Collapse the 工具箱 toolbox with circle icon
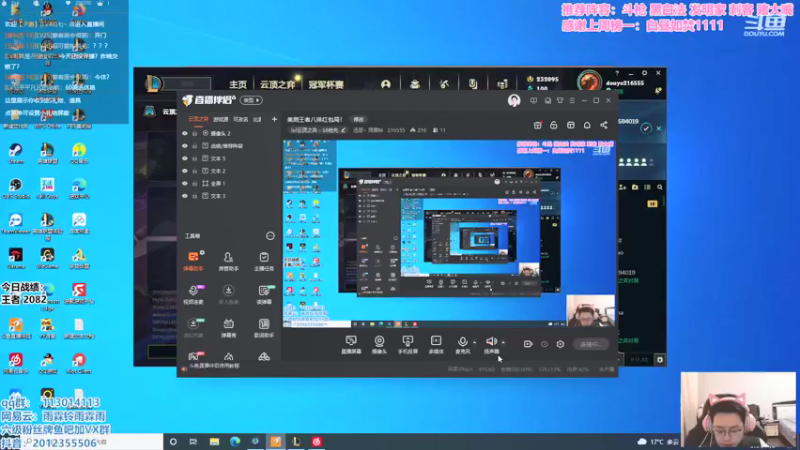 270,236
